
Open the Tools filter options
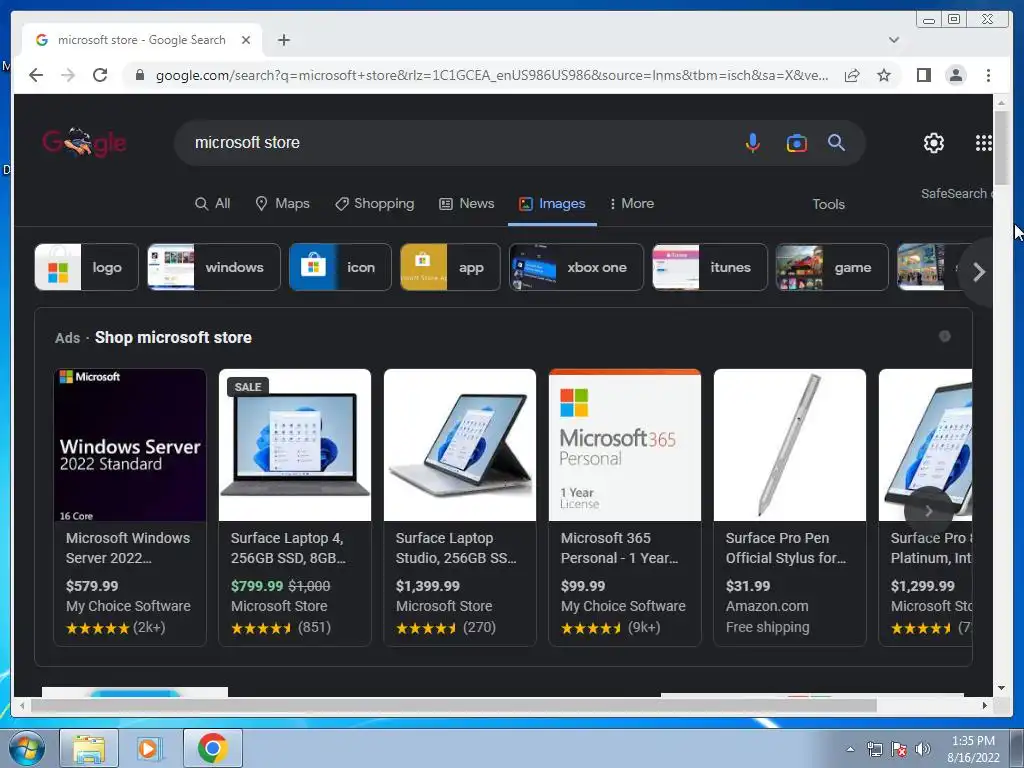(828, 204)
